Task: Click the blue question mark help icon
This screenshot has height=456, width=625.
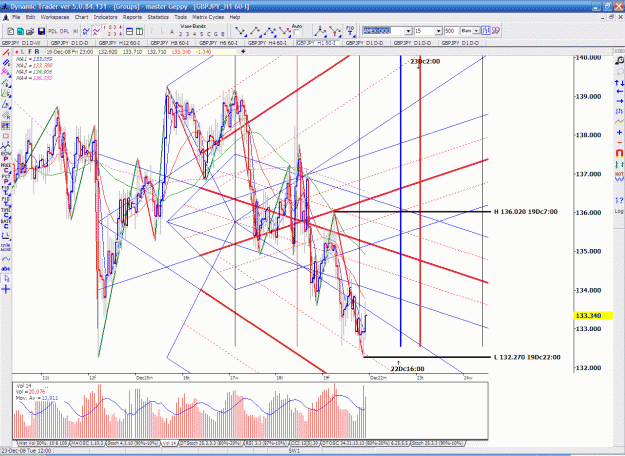Action: pyautogui.click(x=619, y=200)
